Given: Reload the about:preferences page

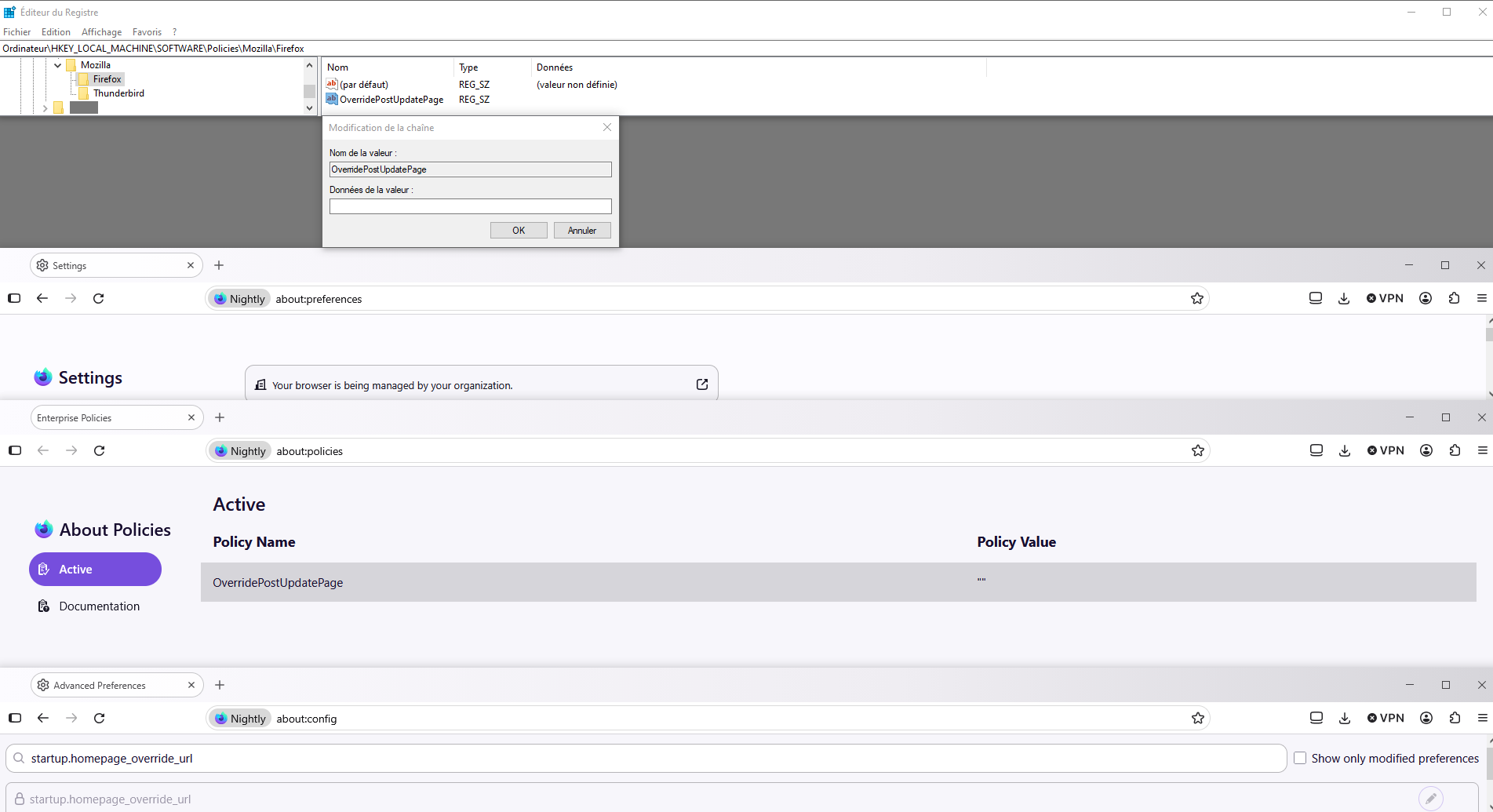Looking at the screenshot, I should (99, 298).
